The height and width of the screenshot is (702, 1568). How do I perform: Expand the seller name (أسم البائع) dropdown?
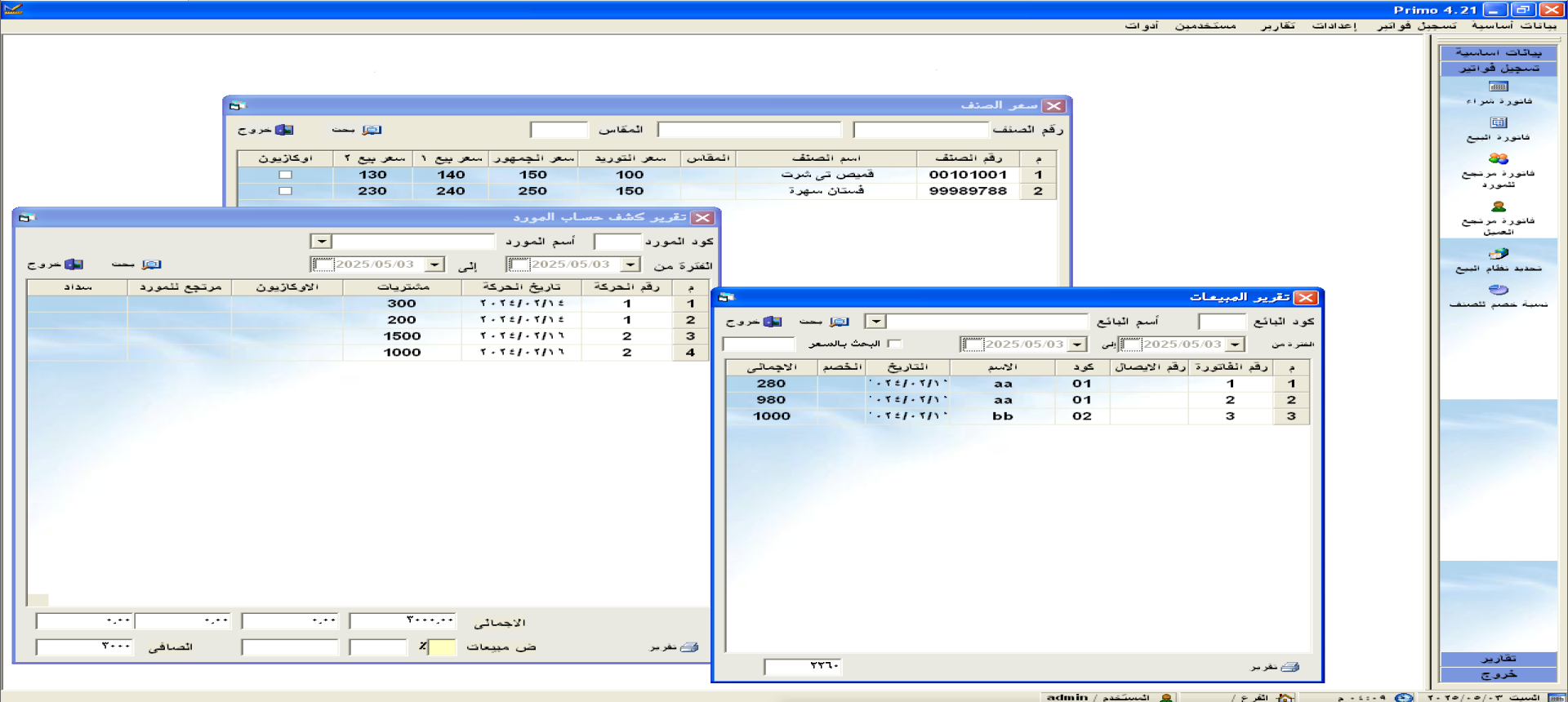click(875, 322)
